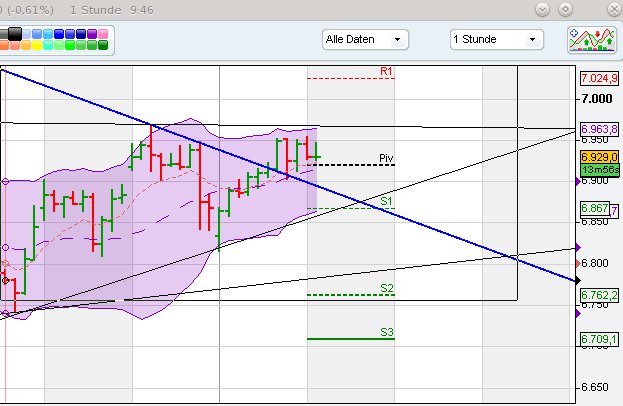The width and height of the screenshot is (623, 406).
Task: Select the pink axis marker beside 6.800
Action: (x=578, y=263)
